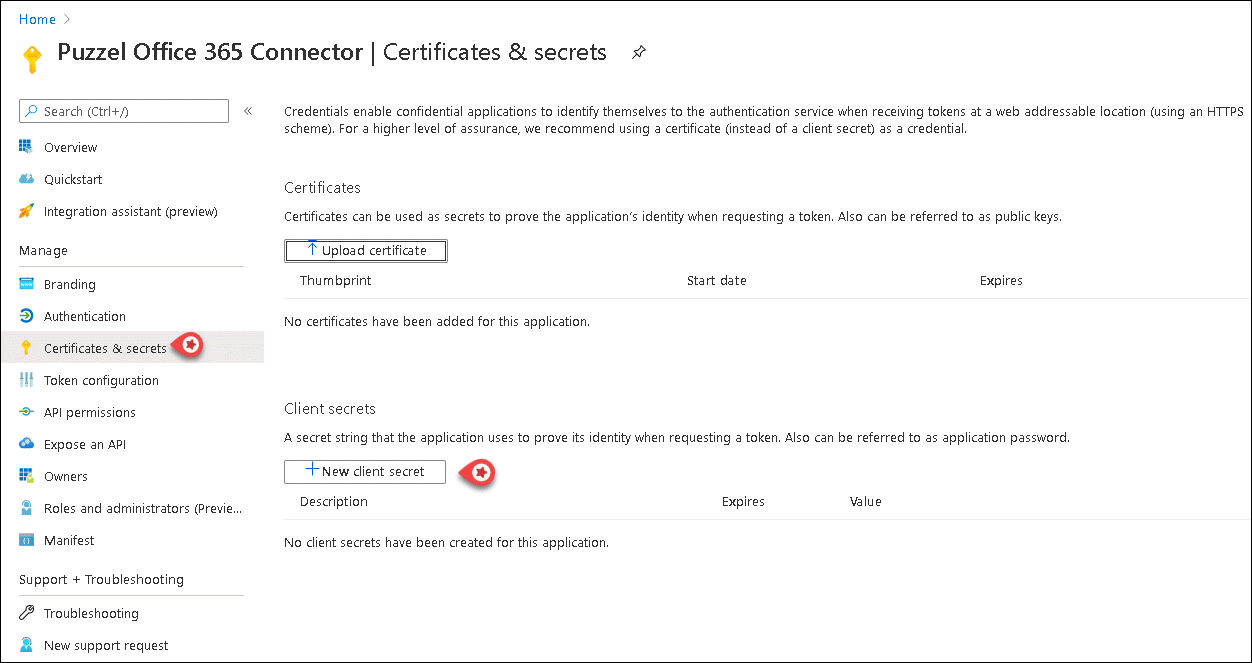Collapse the sidebar with double chevron
Screen dimensions: 1252x663
click(x=248, y=111)
